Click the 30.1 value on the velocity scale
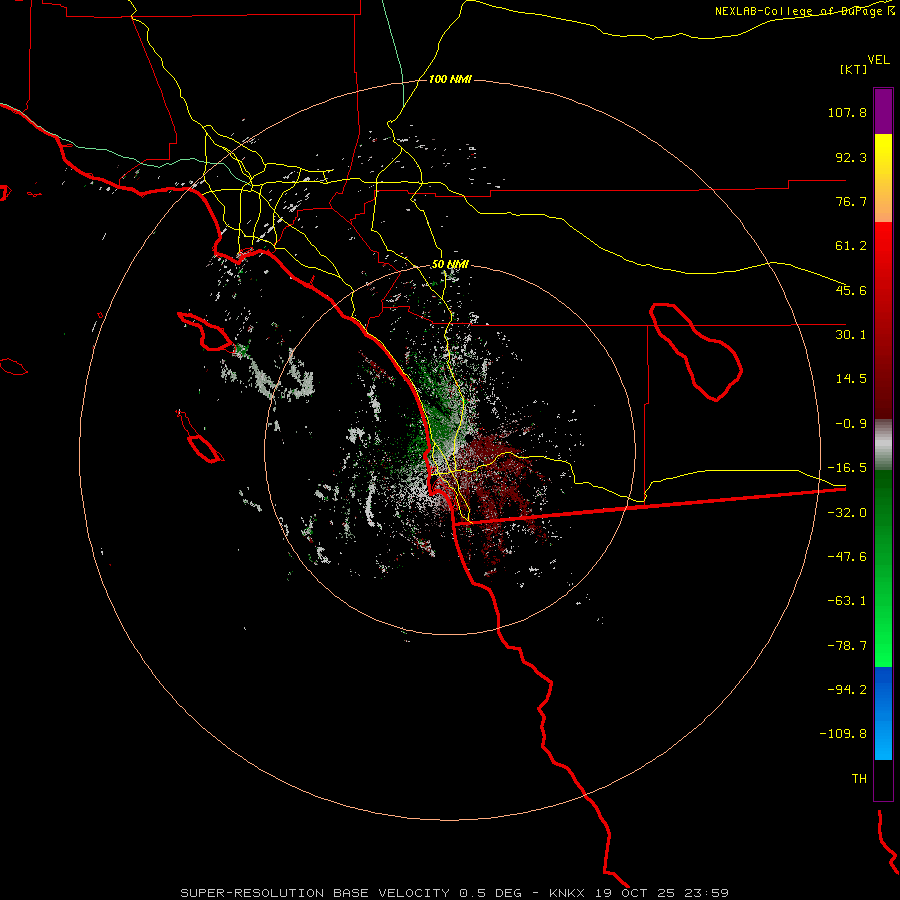 pyautogui.click(x=851, y=335)
